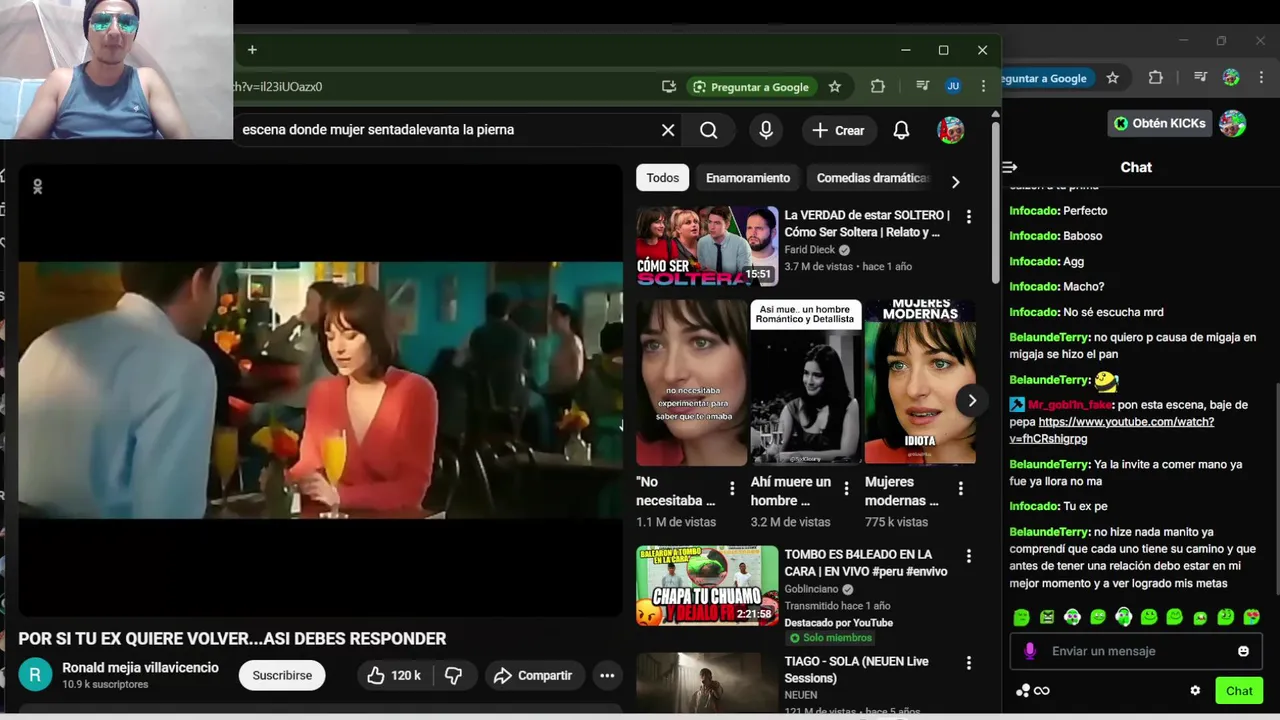Click the Goblinciano channel name
Image resolution: width=1280 pixels, height=720 pixels.
[x=813, y=589]
